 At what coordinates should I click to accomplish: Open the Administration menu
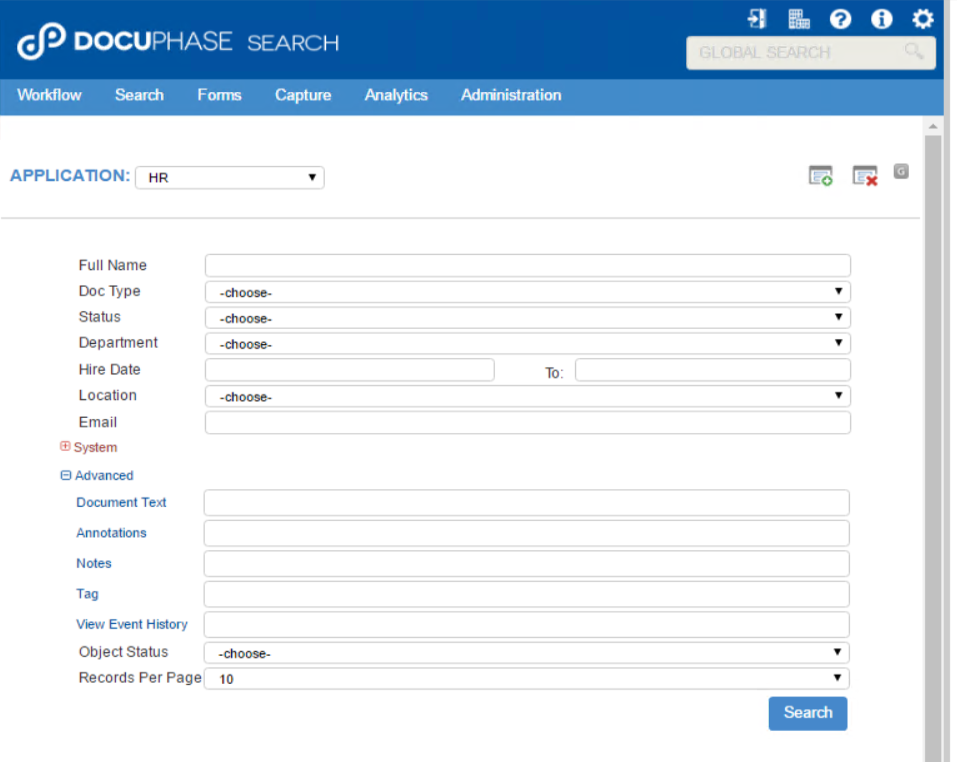pos(511,95)
